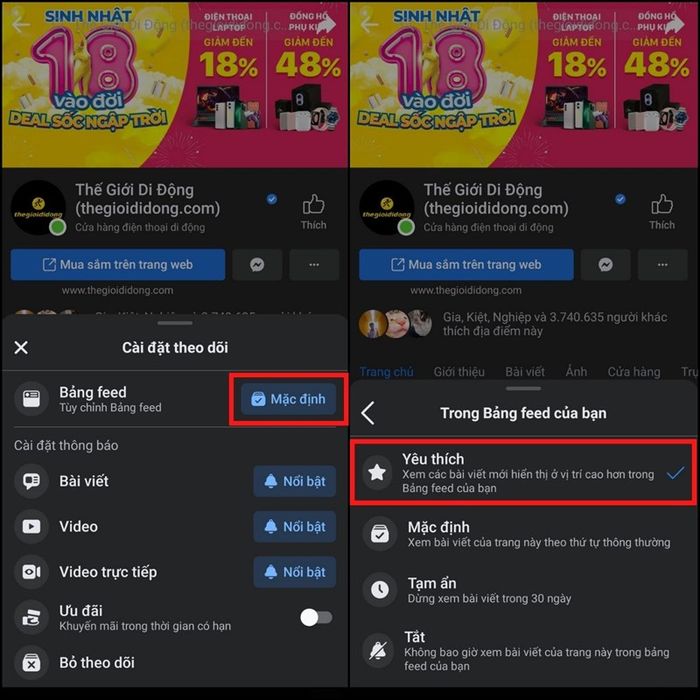Choose the Mặc định feed order option
The height and width of the screenshot is (700, 700).
[x=523, y=534]
